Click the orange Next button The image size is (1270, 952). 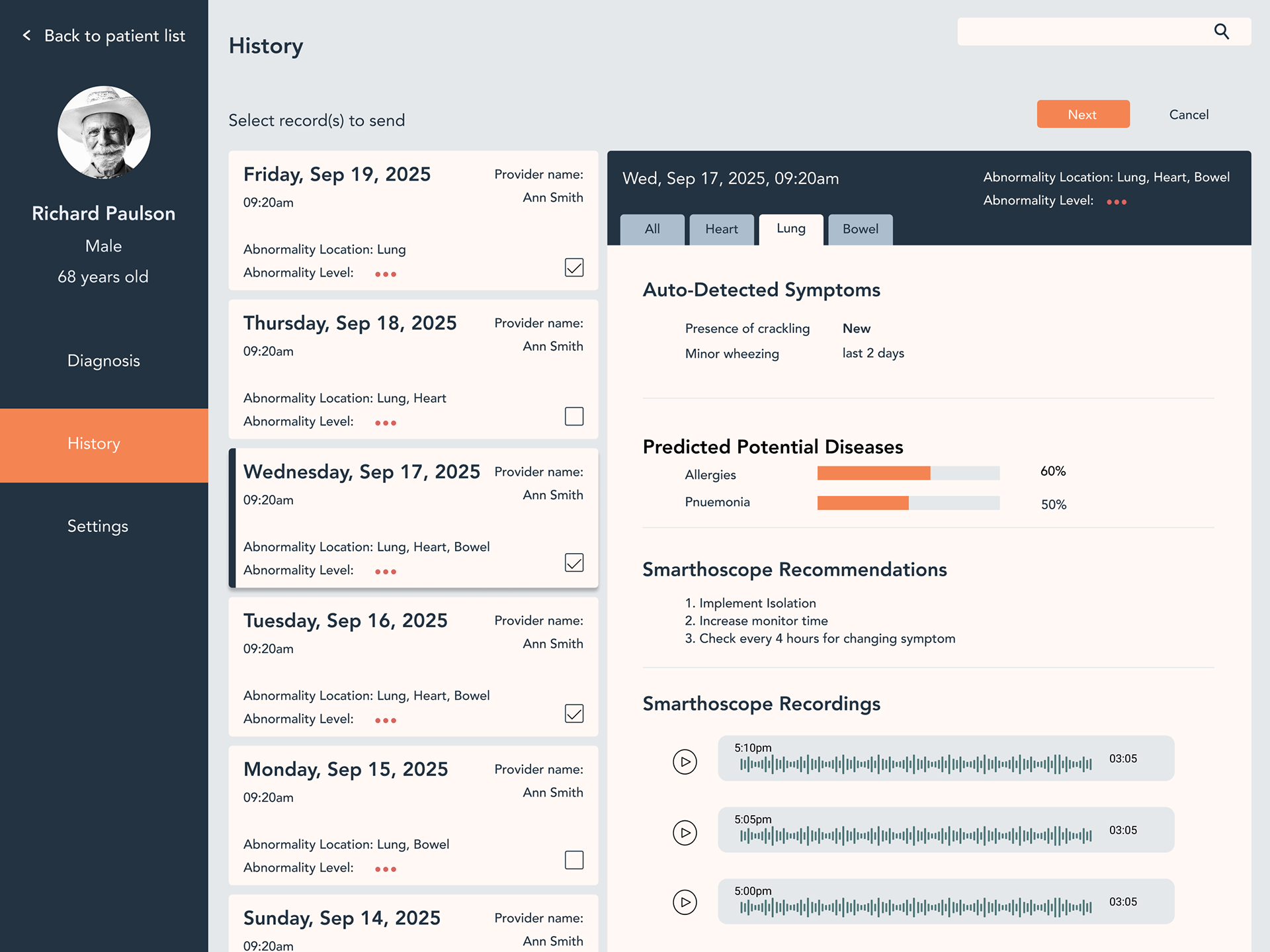[x=1083, y=114]
